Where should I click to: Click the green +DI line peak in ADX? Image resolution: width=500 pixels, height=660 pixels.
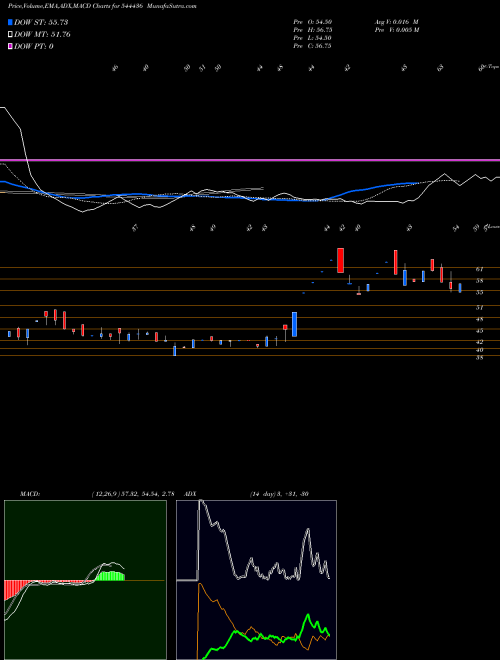(308, 615)
